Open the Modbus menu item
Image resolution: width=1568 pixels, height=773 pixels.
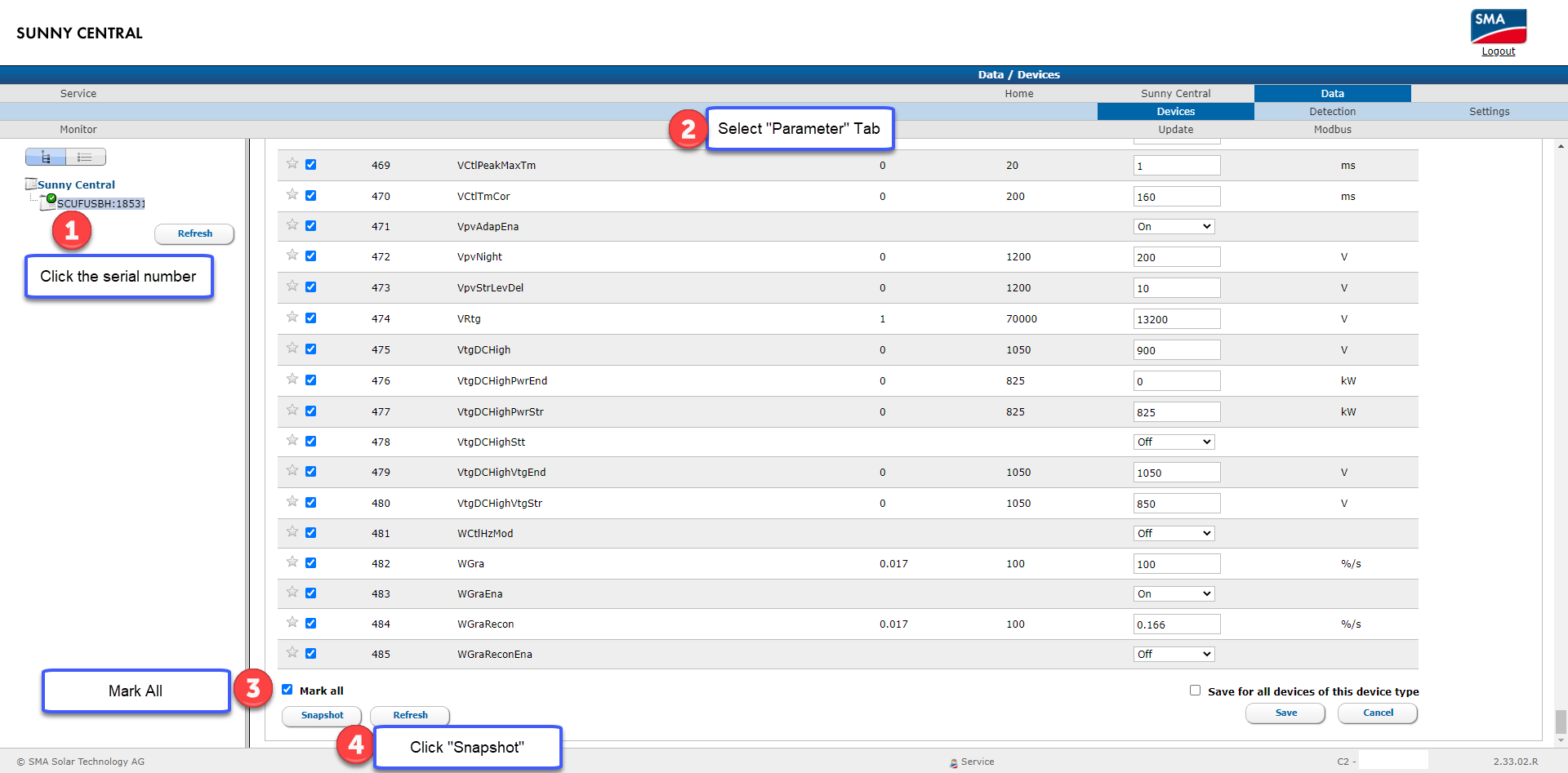point(1333,129)
